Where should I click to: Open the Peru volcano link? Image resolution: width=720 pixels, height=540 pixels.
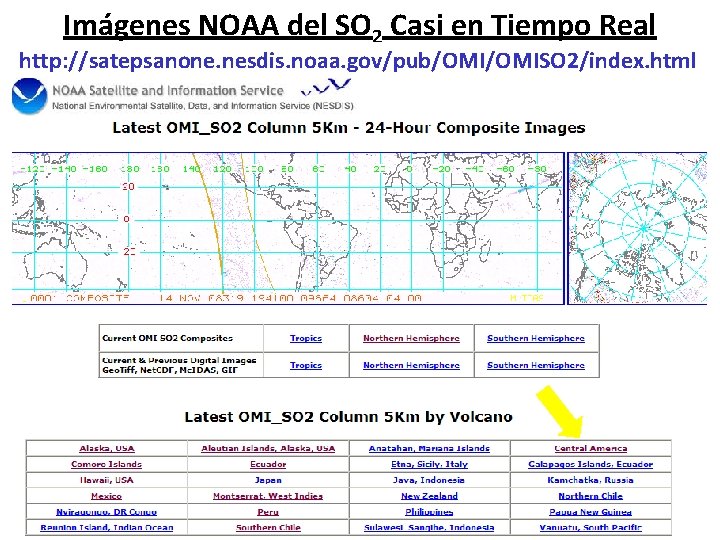pyautogui.click(x=268, y=512)
